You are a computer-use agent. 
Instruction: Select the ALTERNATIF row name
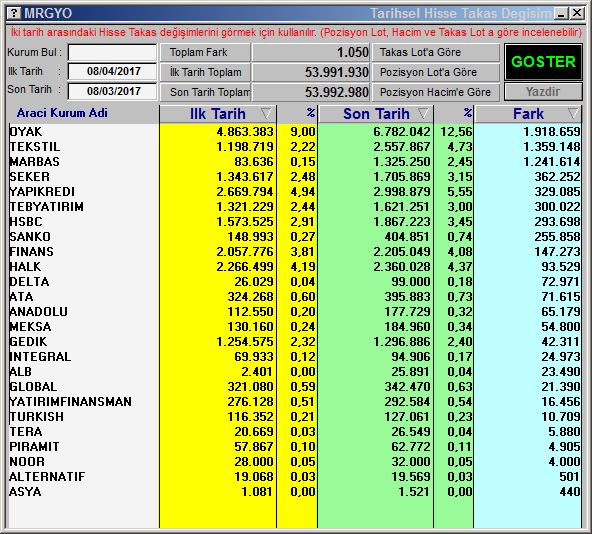pyautogui.click(x=47, y=477)
